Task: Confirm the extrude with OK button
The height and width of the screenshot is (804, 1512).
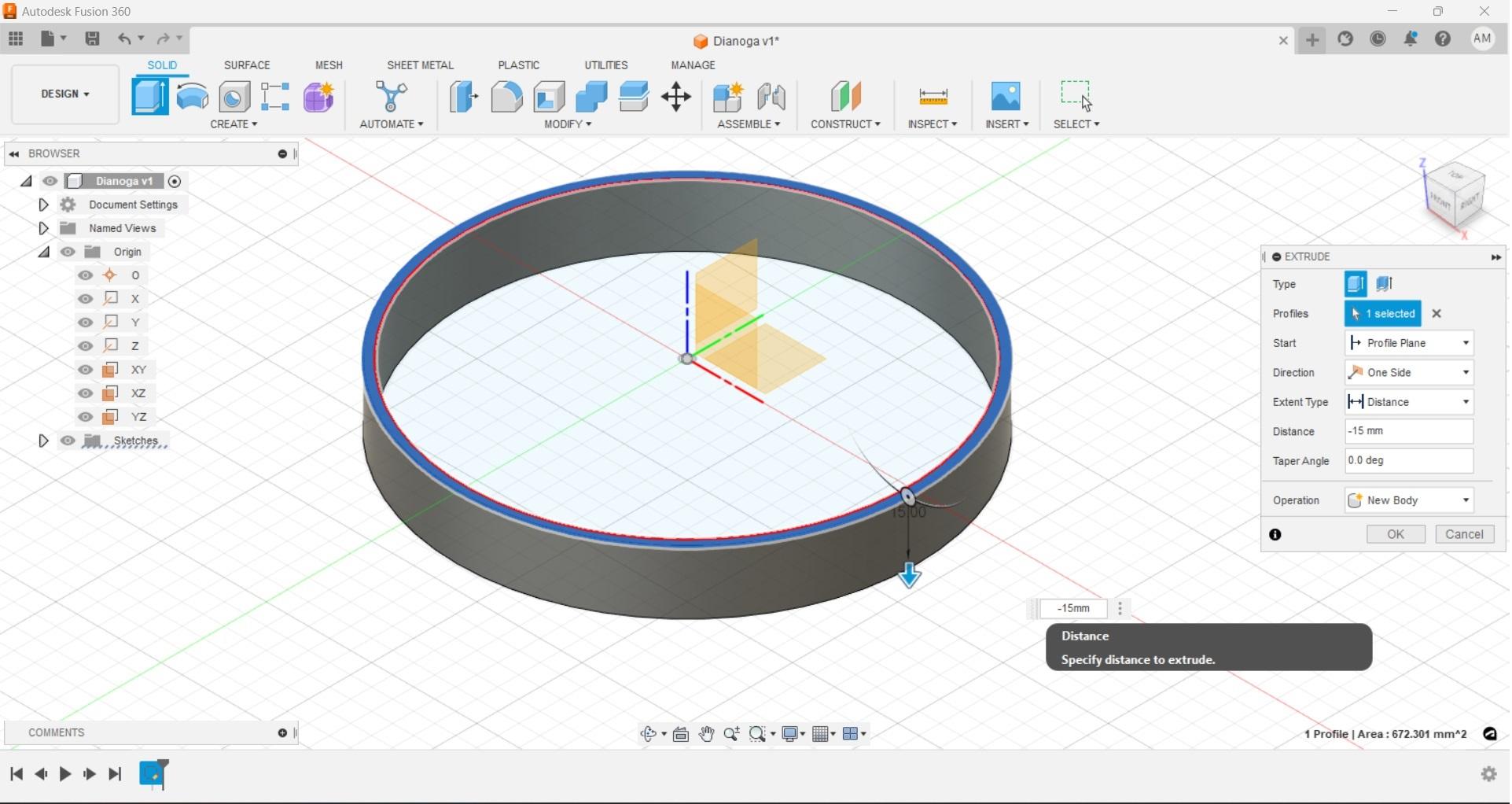Action: [x=1396, y=534]
